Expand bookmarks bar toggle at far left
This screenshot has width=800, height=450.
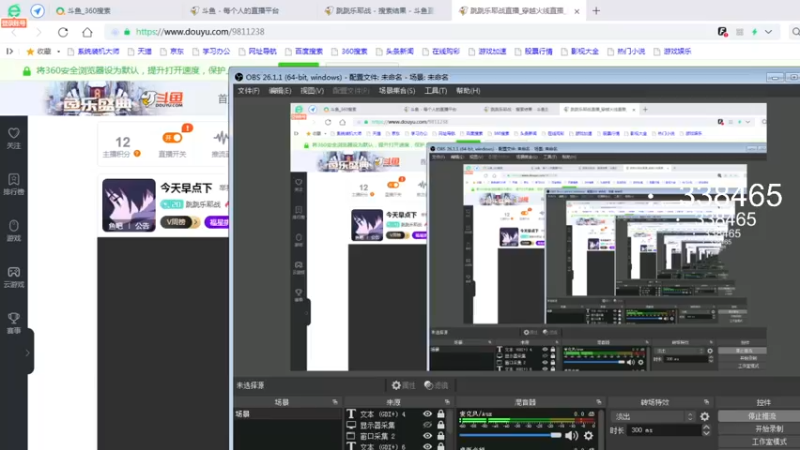tap(9, 51)
